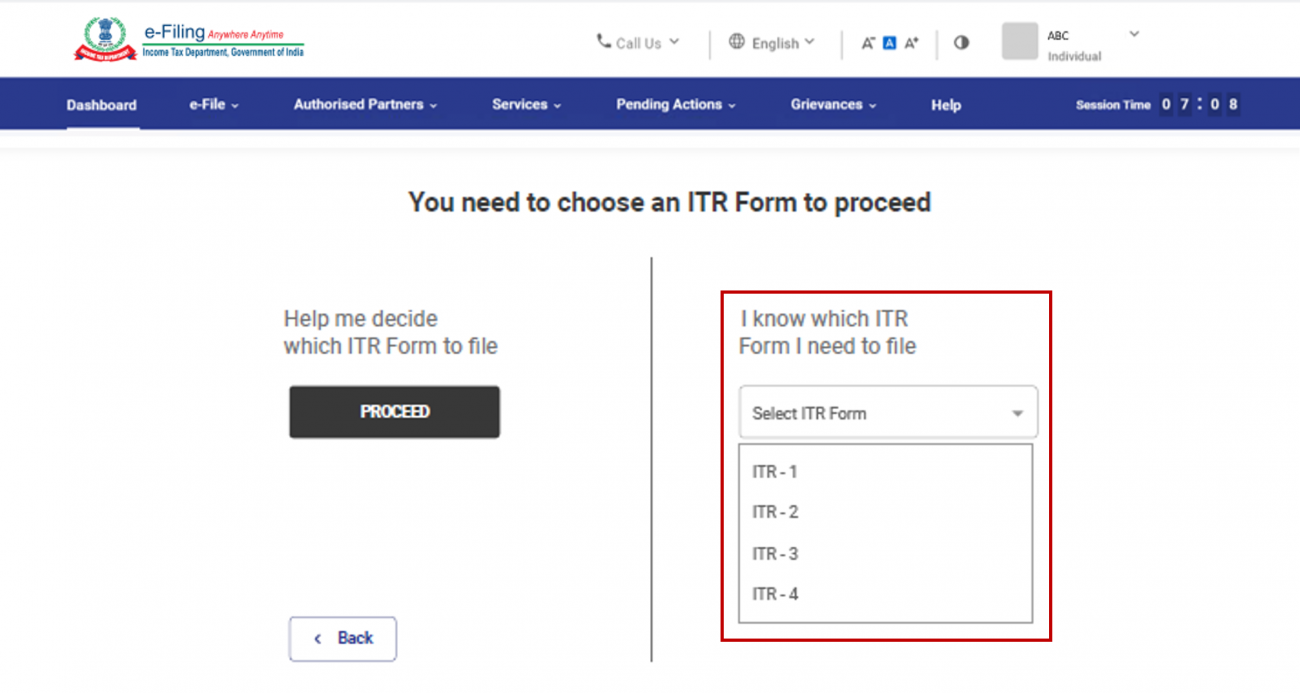This screenshot has height=693, width=1300.
Task: Decrease font size with the A⁻ icon
Action: pyautogui.click(x=870, y=42)
